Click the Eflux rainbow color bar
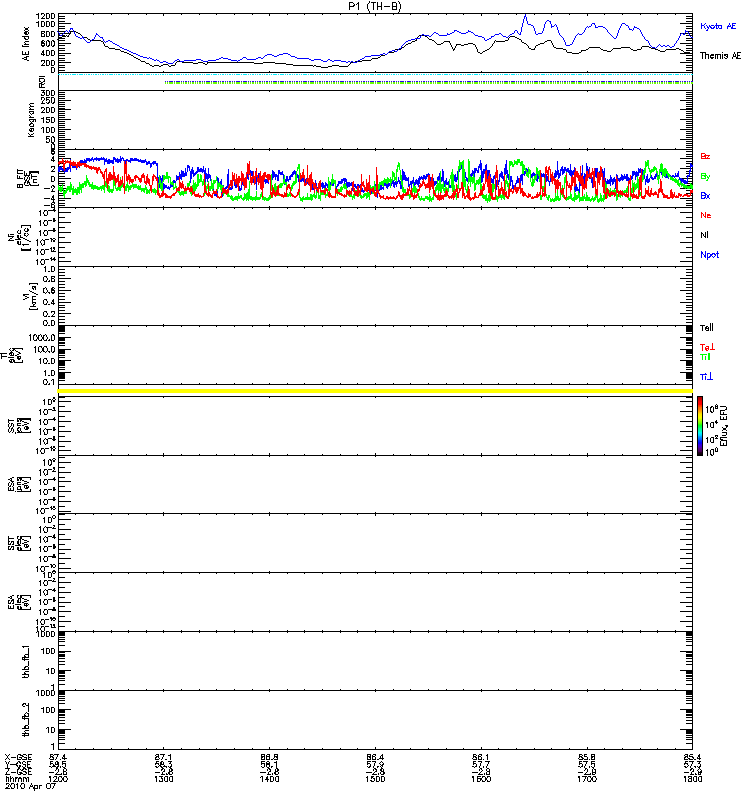 click(x=700, y=426)
